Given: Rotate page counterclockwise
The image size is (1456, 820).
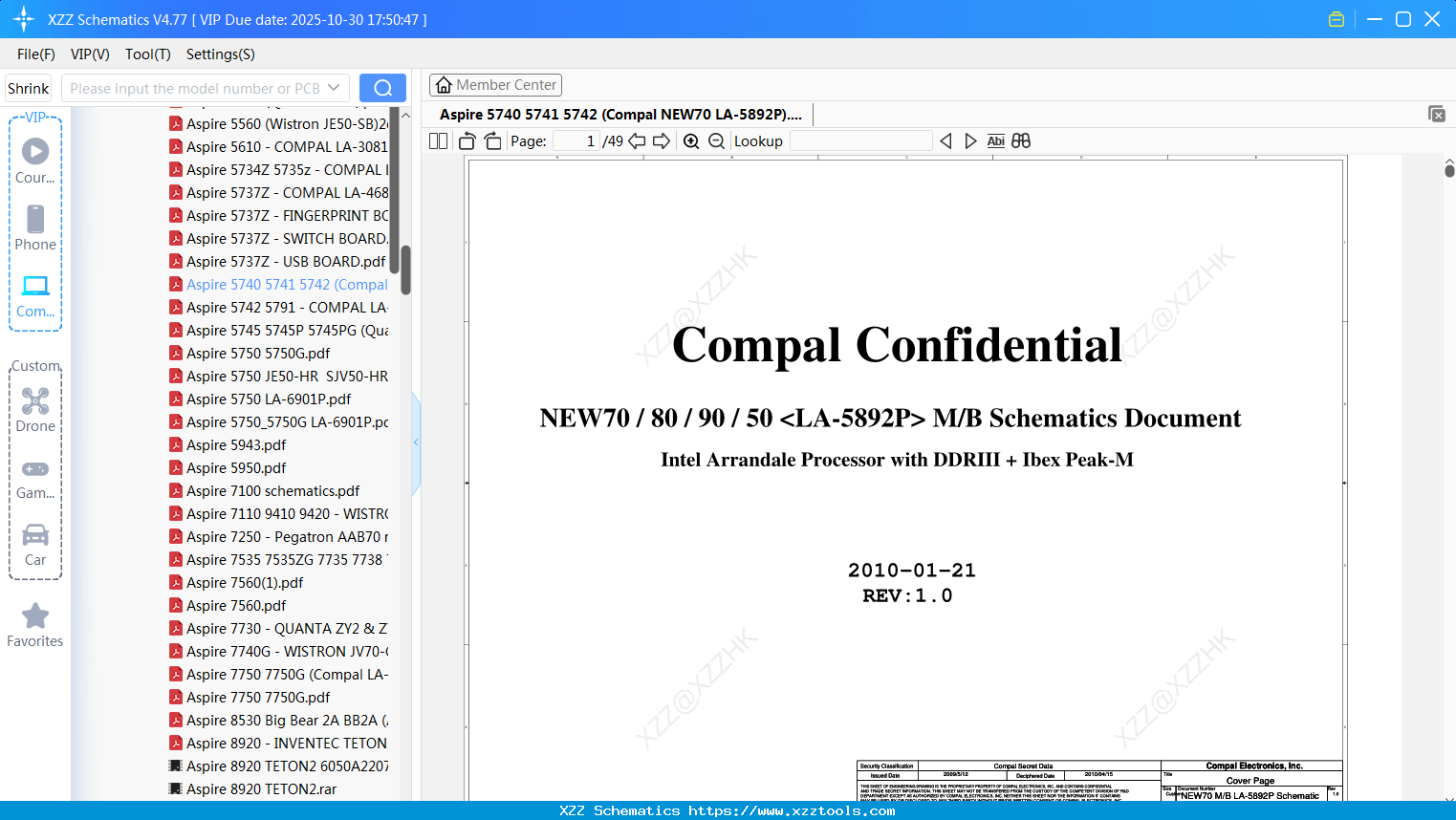Looking at the screenshot, I should tap(467, 140).
